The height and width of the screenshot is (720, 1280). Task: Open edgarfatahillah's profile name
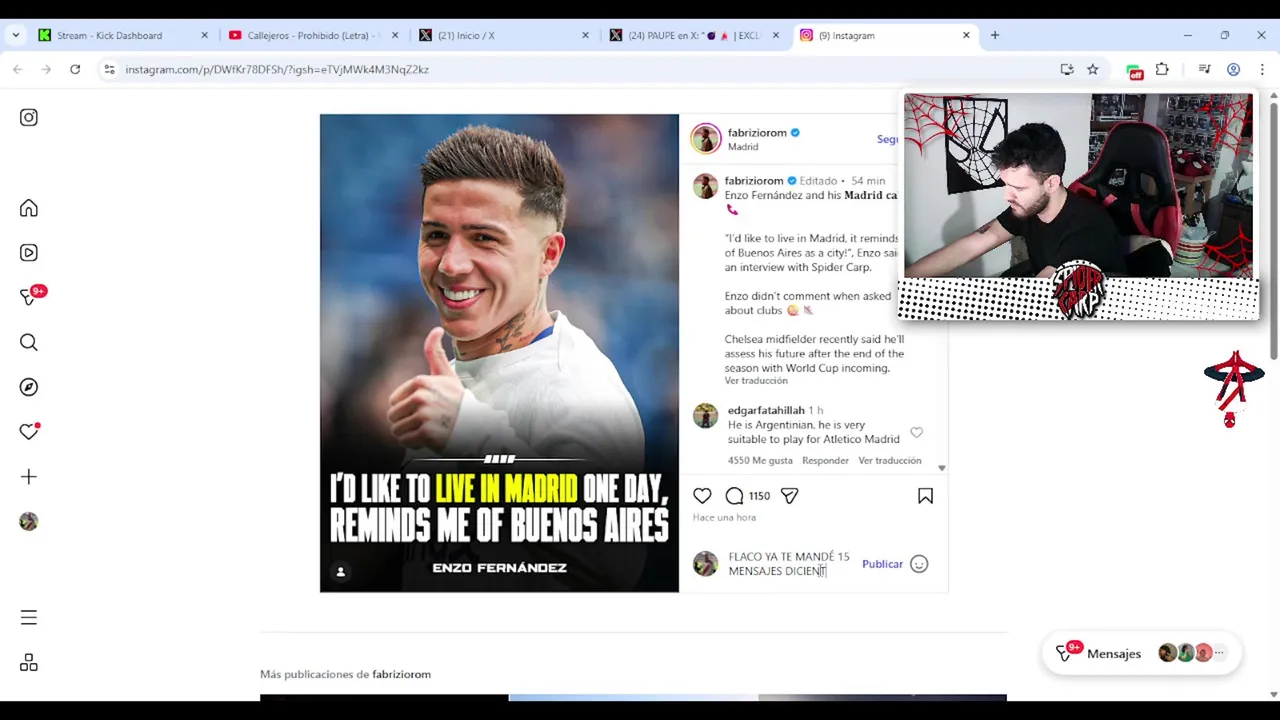coord(766,410)
